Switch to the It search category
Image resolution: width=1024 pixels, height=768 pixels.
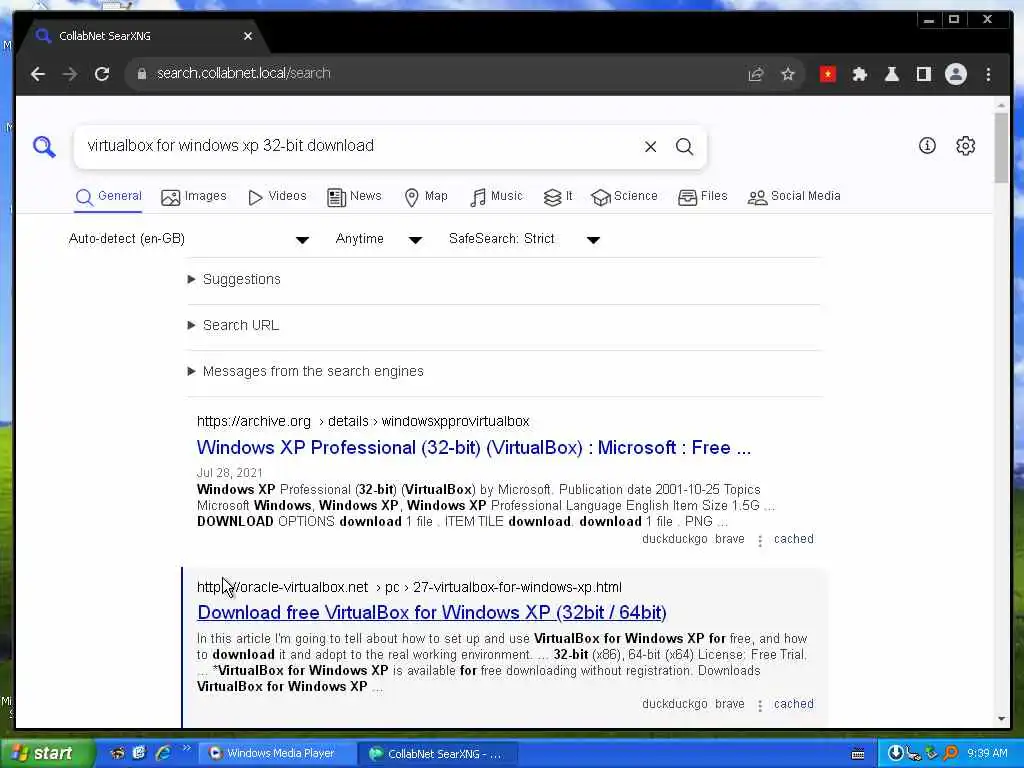558,197
